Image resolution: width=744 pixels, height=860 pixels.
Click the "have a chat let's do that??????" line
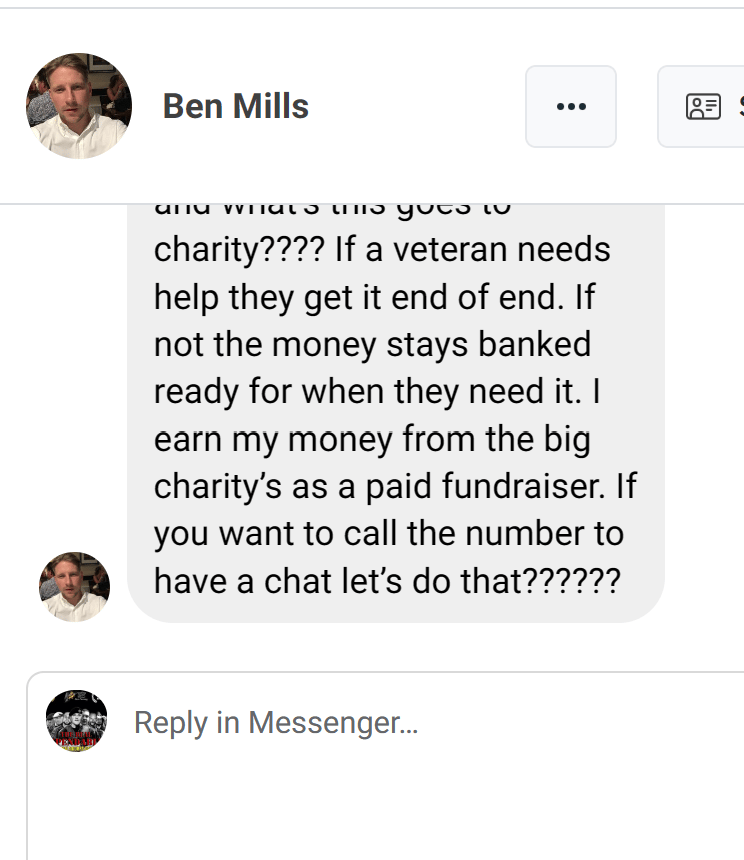387,581
